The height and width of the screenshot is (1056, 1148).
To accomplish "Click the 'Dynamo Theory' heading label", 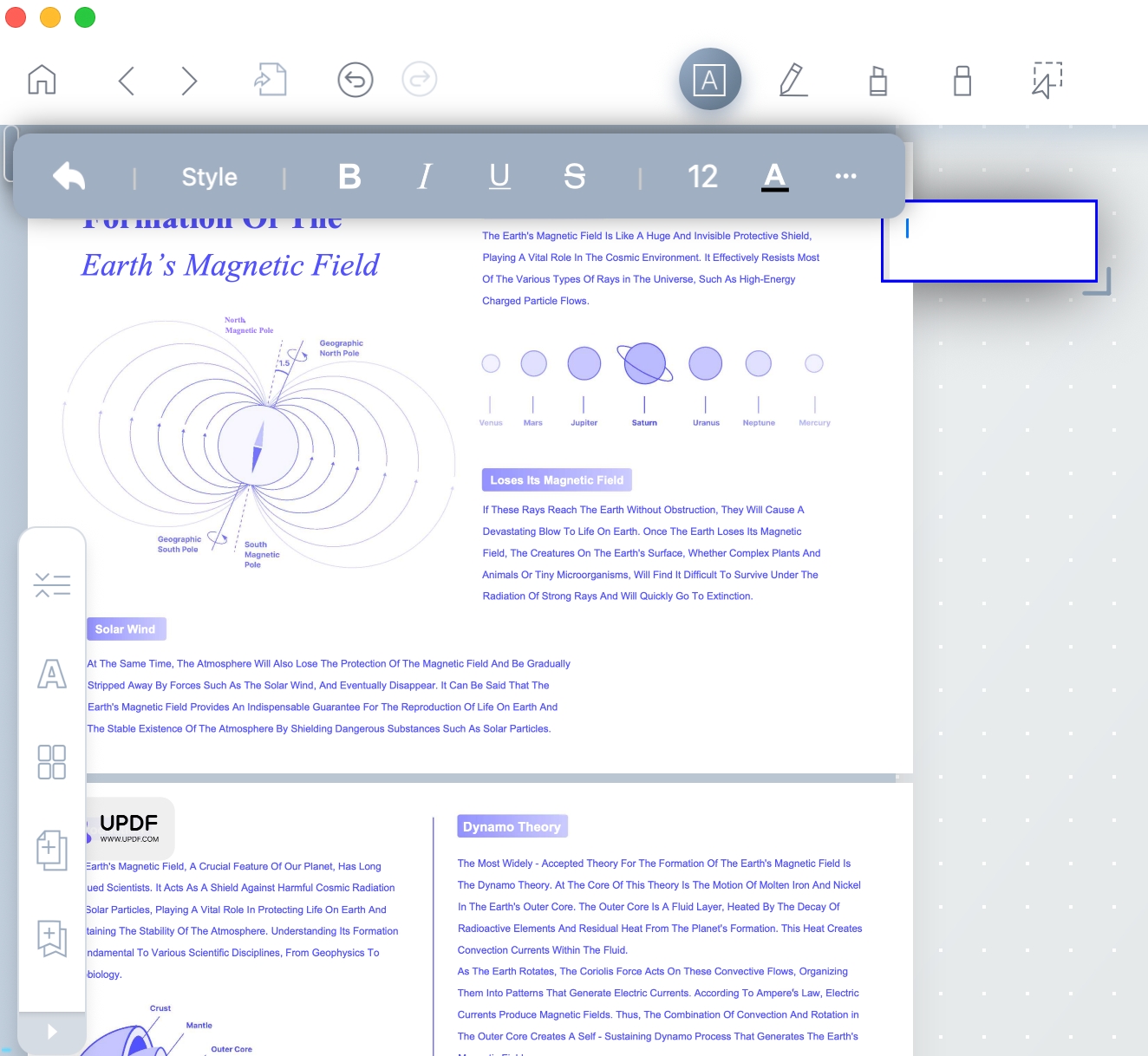I will click(512, 826).
